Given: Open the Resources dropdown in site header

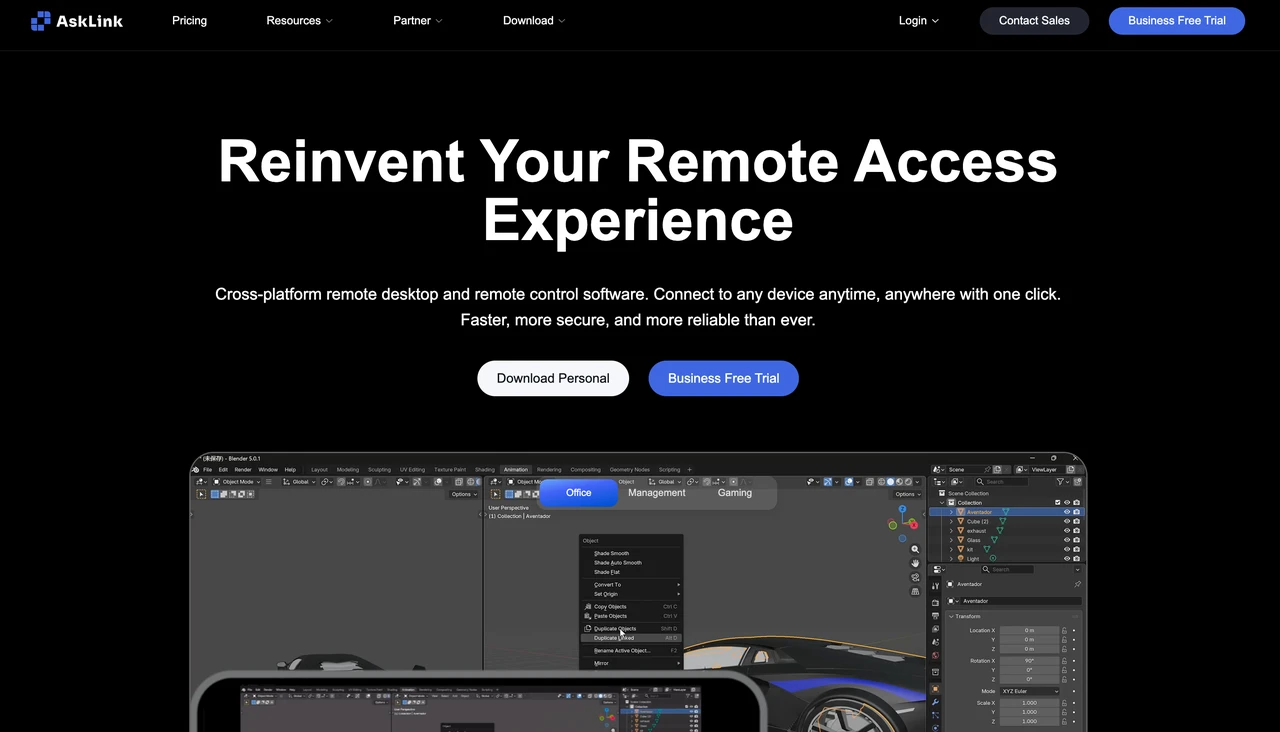Looking at the screenshot, I should pos(299,20).
